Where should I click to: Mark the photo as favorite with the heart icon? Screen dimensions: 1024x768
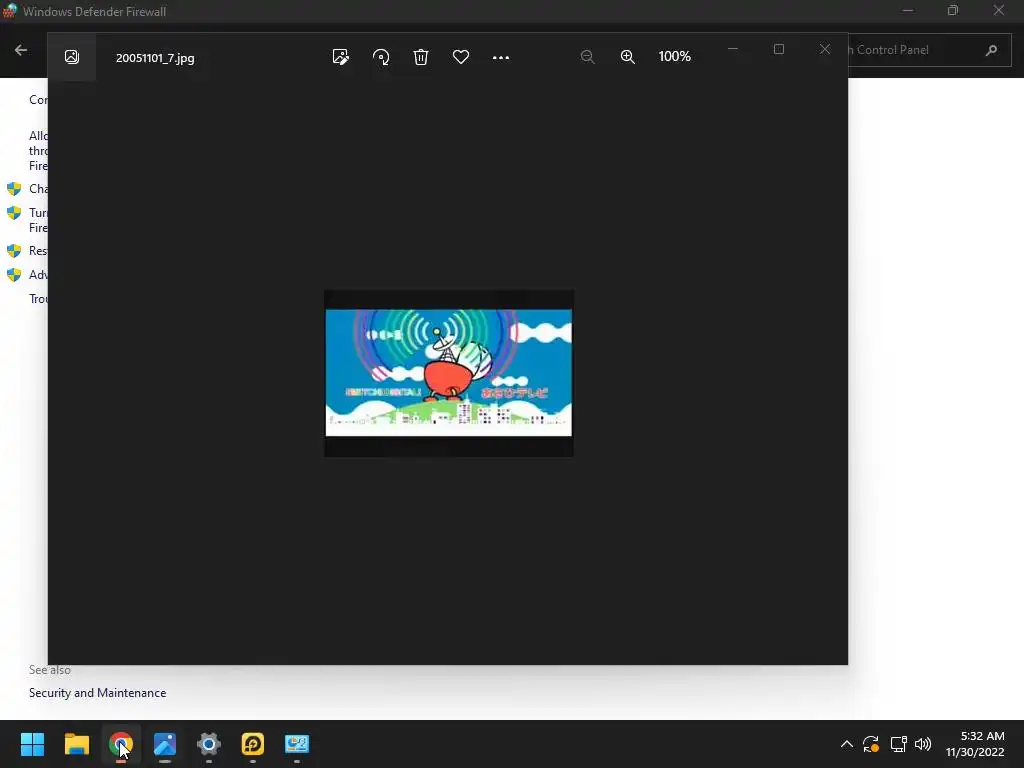[x=460, y=57]
